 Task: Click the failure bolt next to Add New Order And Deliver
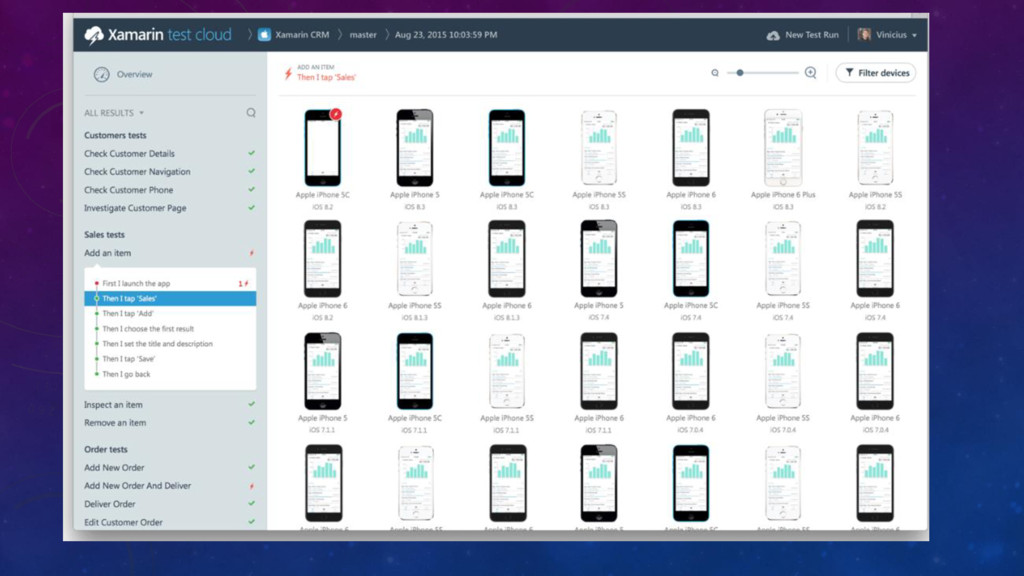[x=251, y=487]
